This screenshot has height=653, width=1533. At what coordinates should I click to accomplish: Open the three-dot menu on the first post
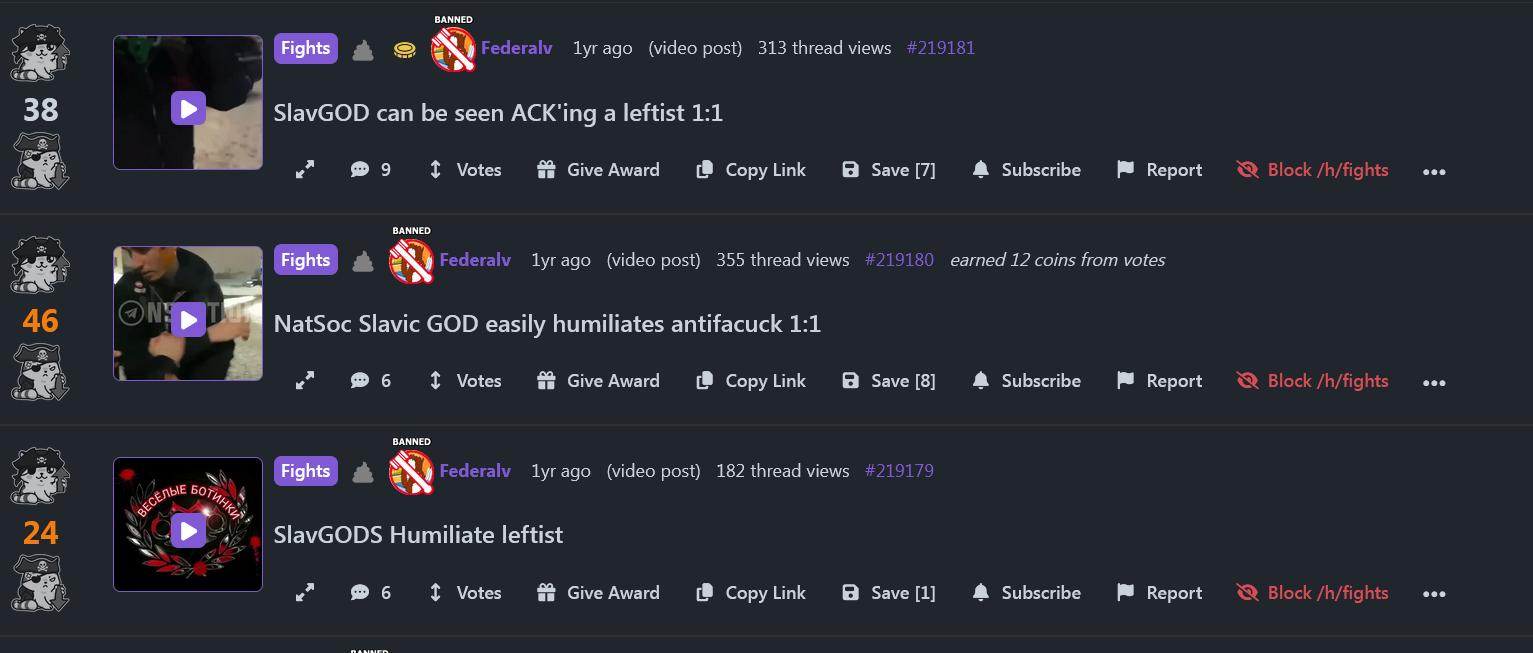click(1434, 171)
